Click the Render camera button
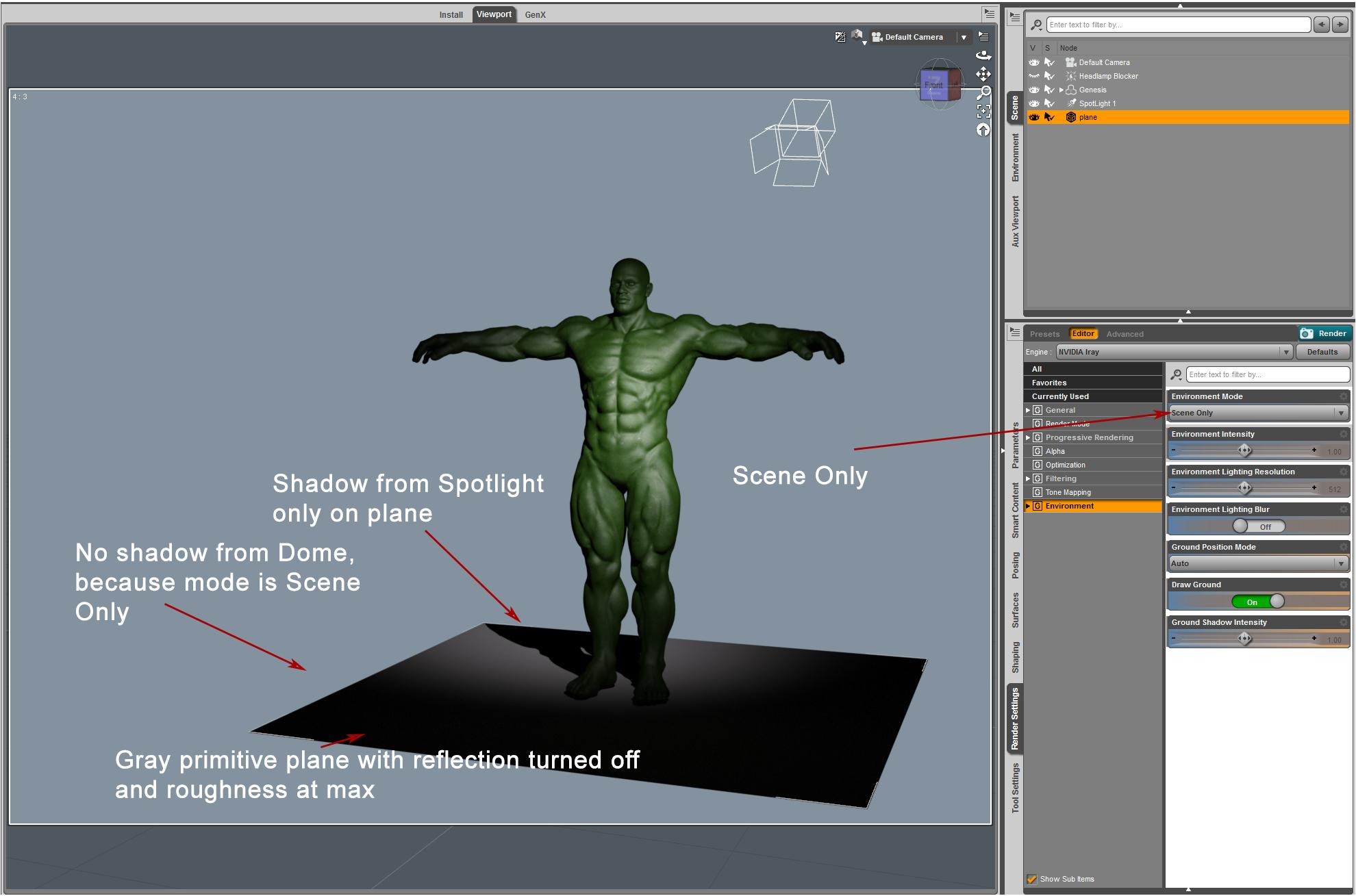The image size is (1356, 896). coord(1324,333)
